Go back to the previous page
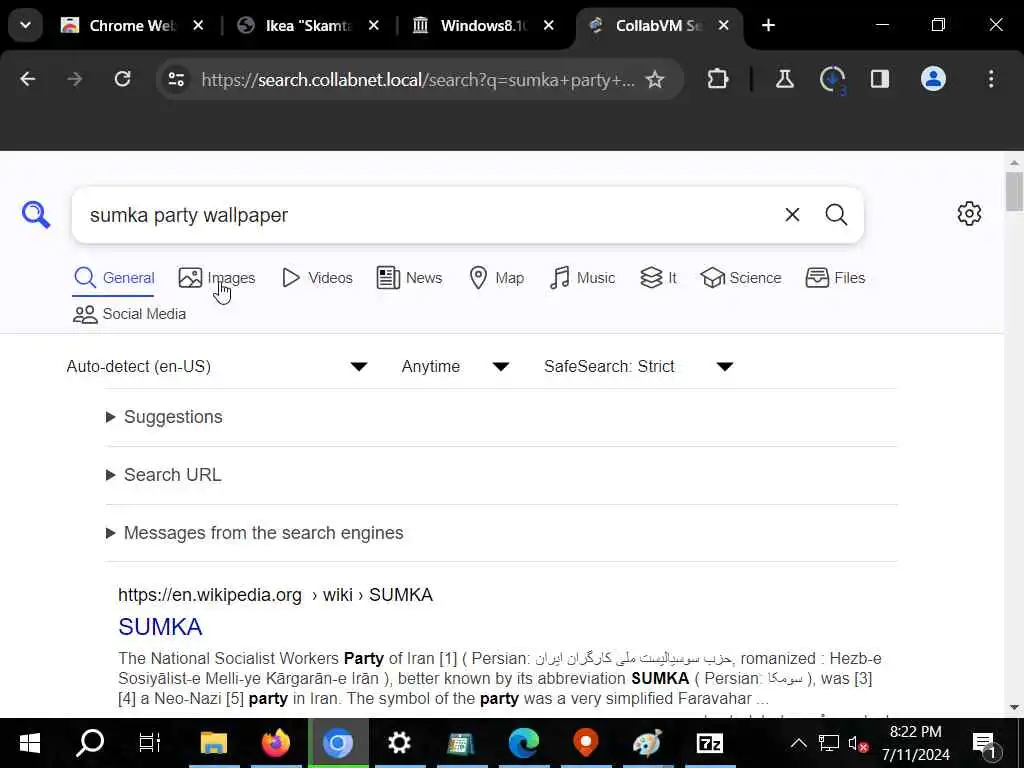 click(x=27, y=79)
